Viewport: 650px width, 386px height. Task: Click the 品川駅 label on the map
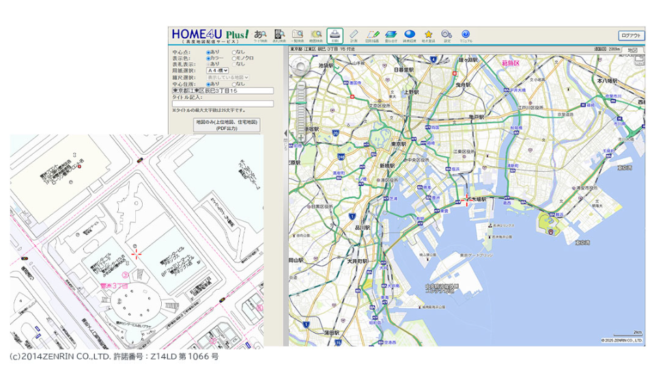point(362,228)
